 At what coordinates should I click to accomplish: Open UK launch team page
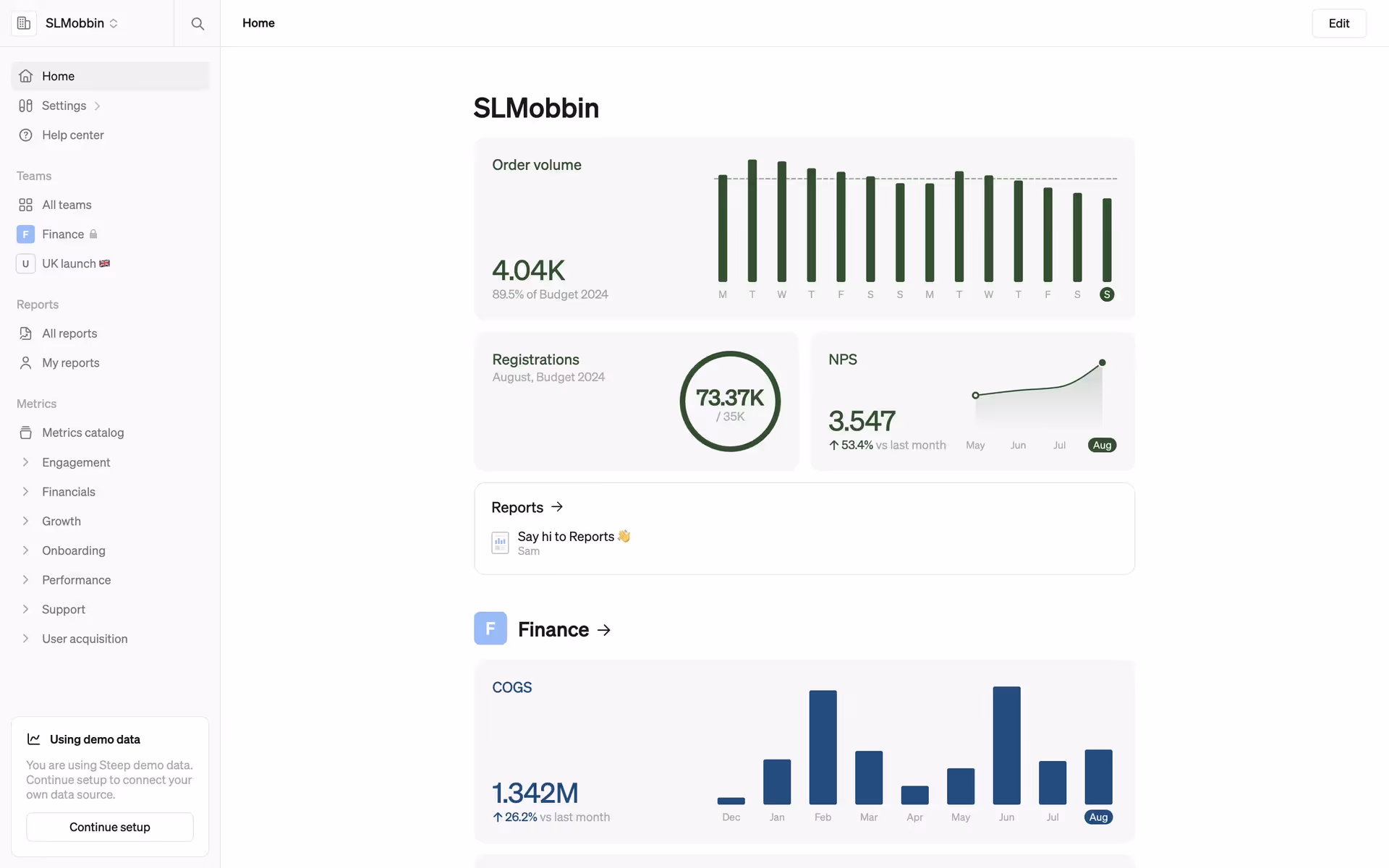click(69, 264)
